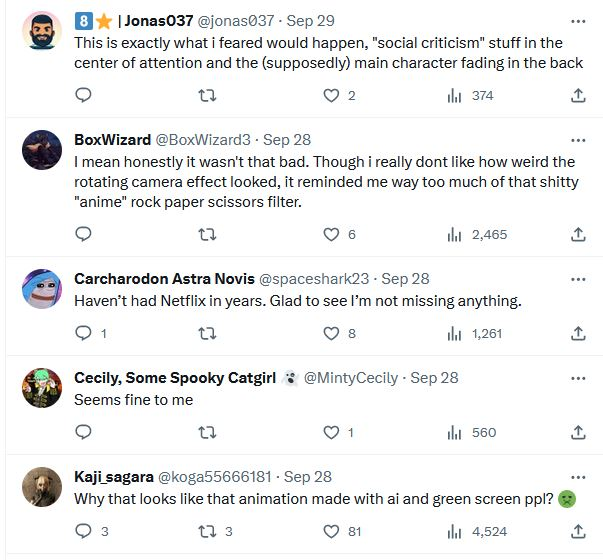Retweet BoxWizard's tweet

pyautogui.click(x=207, y=234)
